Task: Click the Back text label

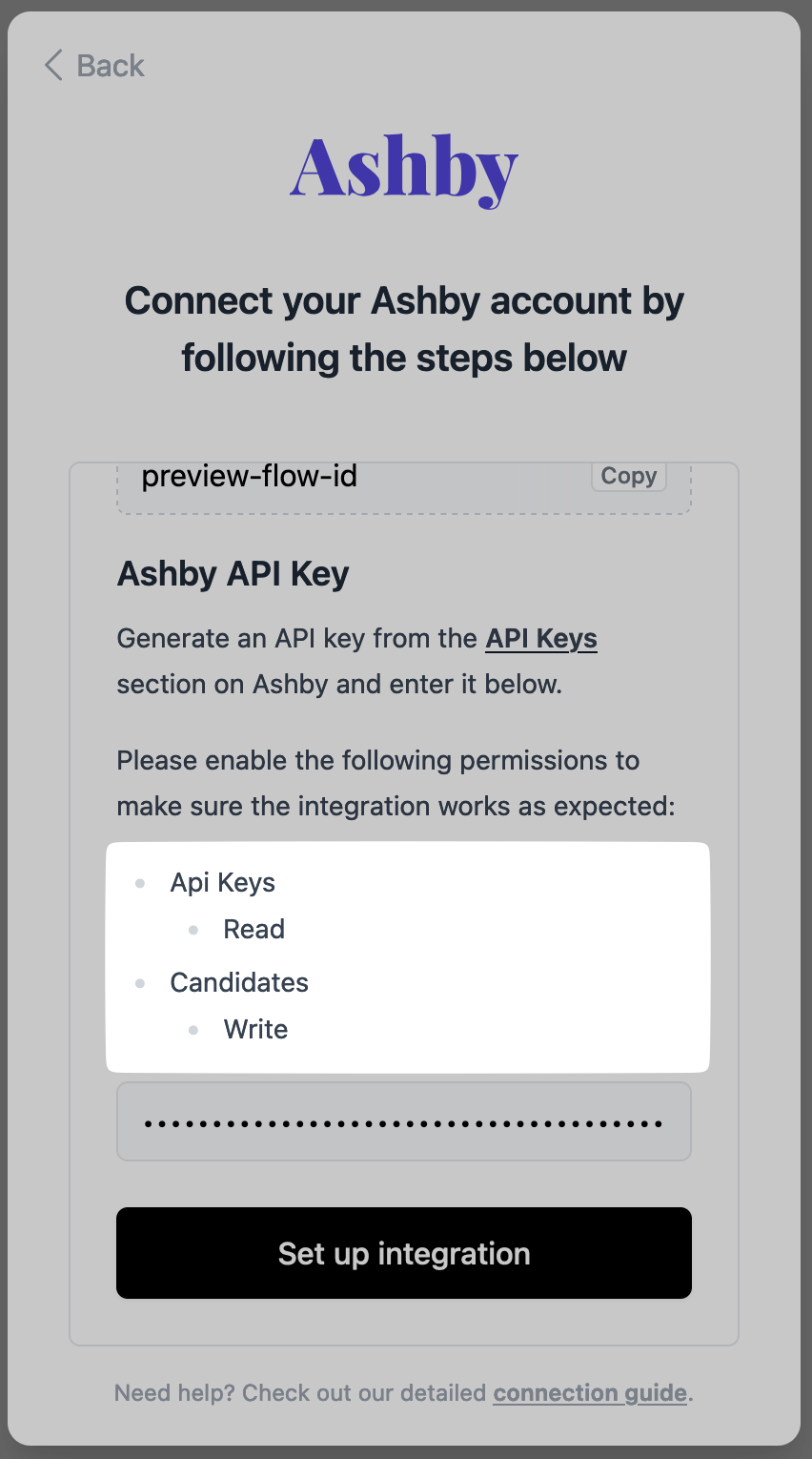Action: 111,66
